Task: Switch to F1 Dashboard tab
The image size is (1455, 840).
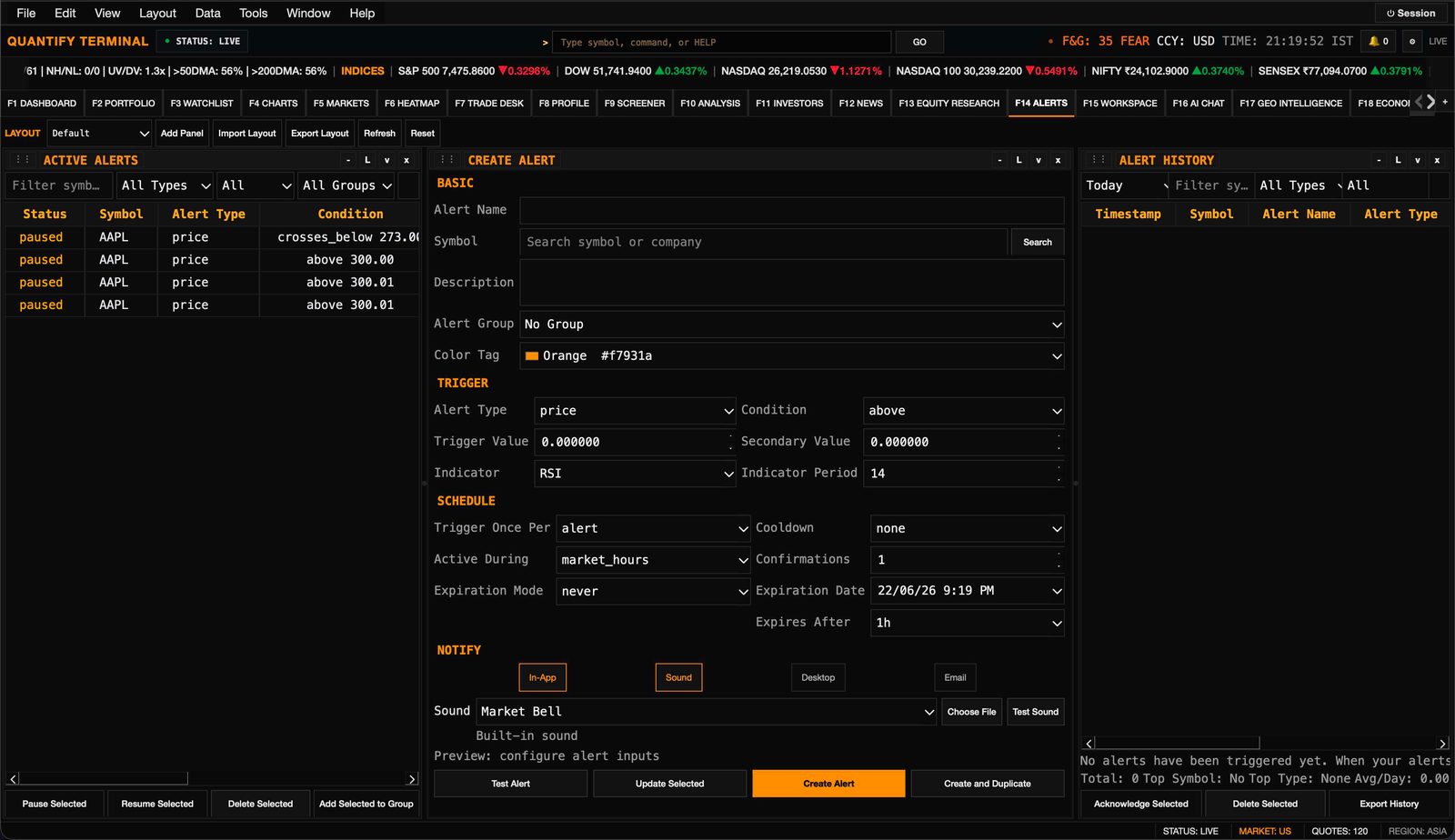Action: point(42,103)
